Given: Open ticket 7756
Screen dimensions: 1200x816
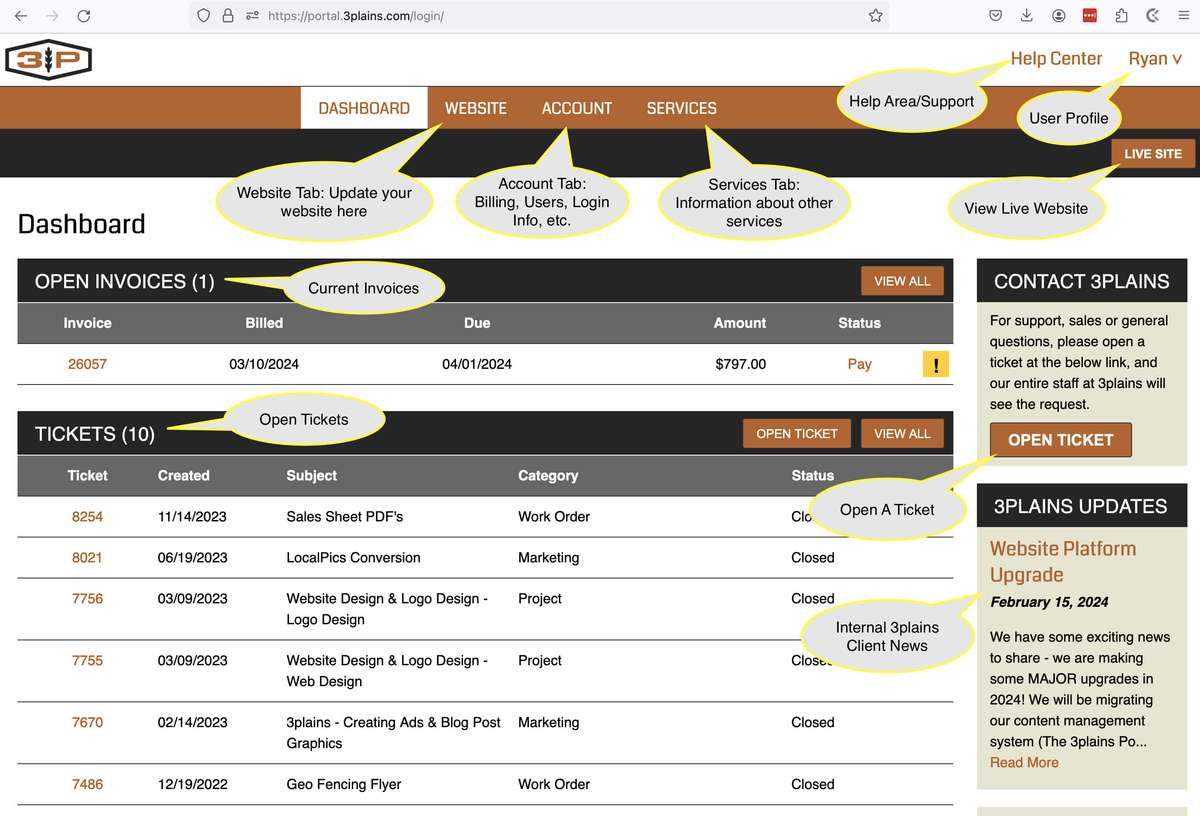Looking at the screenshot, I should tap(87, 599).
